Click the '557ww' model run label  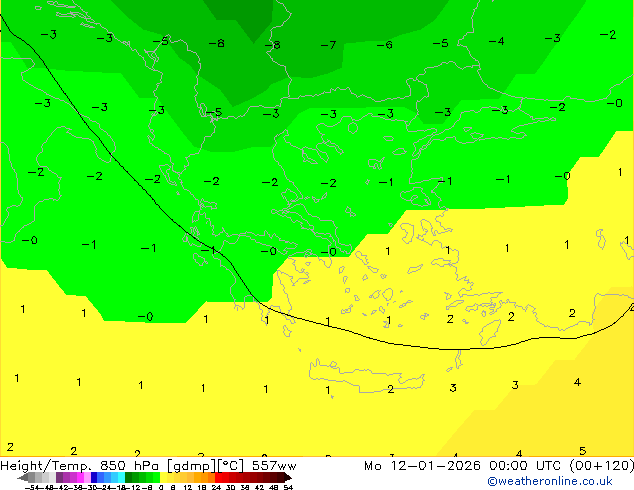pos(274,466)
